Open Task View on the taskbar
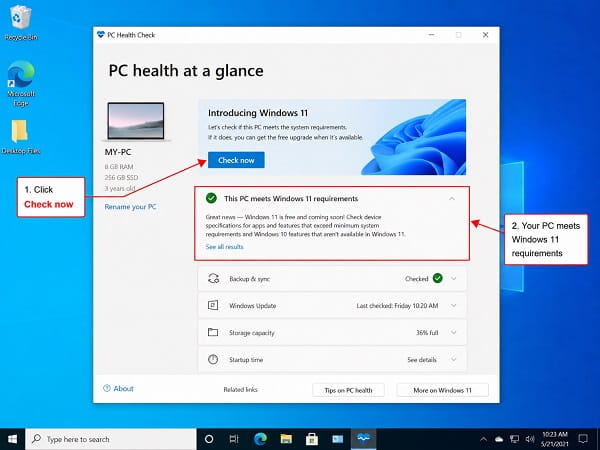 click(234, 439)
